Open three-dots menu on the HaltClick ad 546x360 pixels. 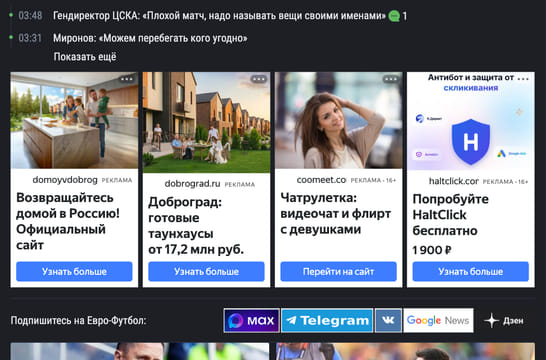[x=523, y=79]
